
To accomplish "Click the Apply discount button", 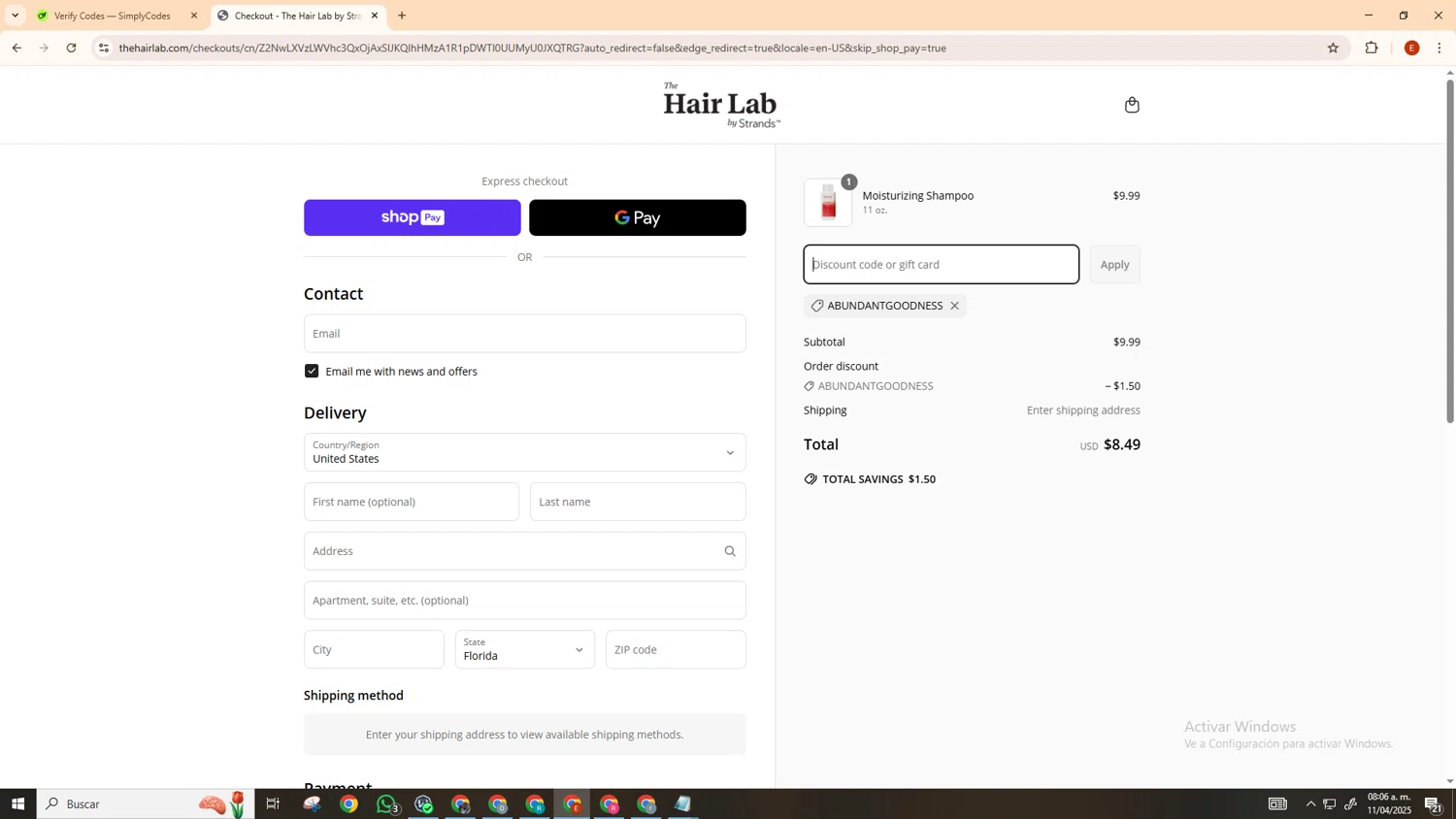I will [1114, 264].
